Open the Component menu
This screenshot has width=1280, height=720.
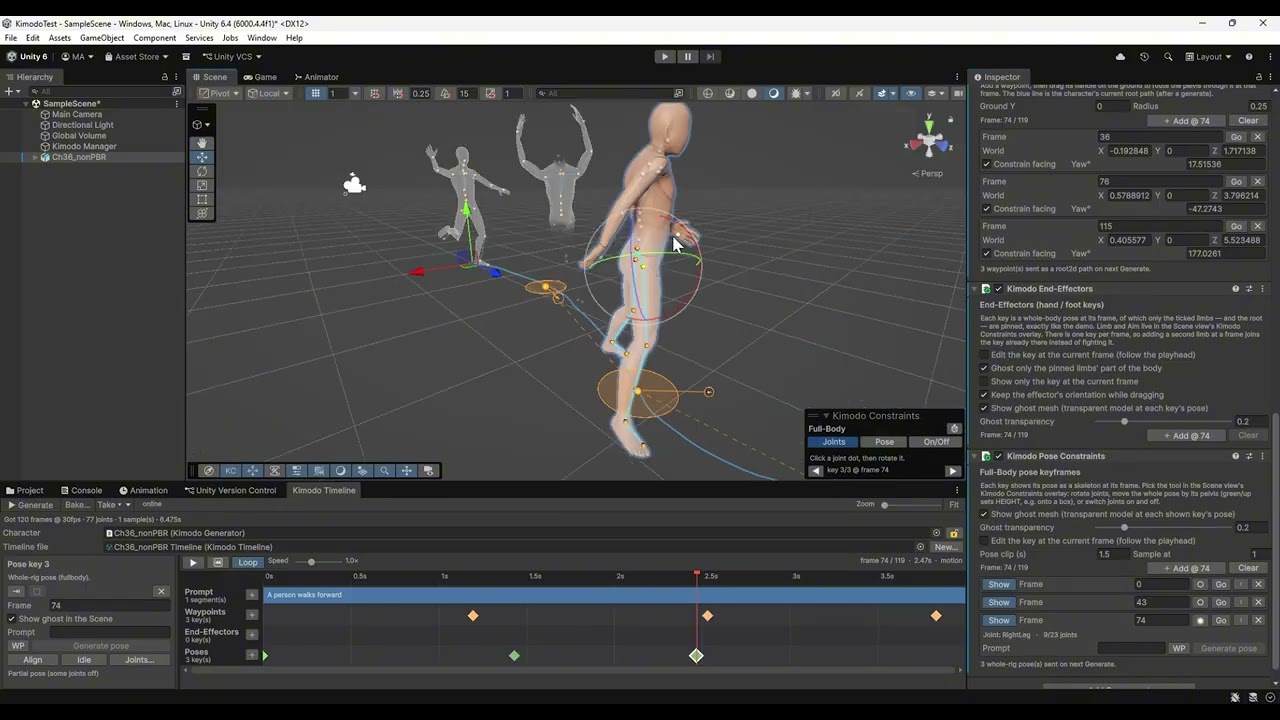(x=155, y=38)
